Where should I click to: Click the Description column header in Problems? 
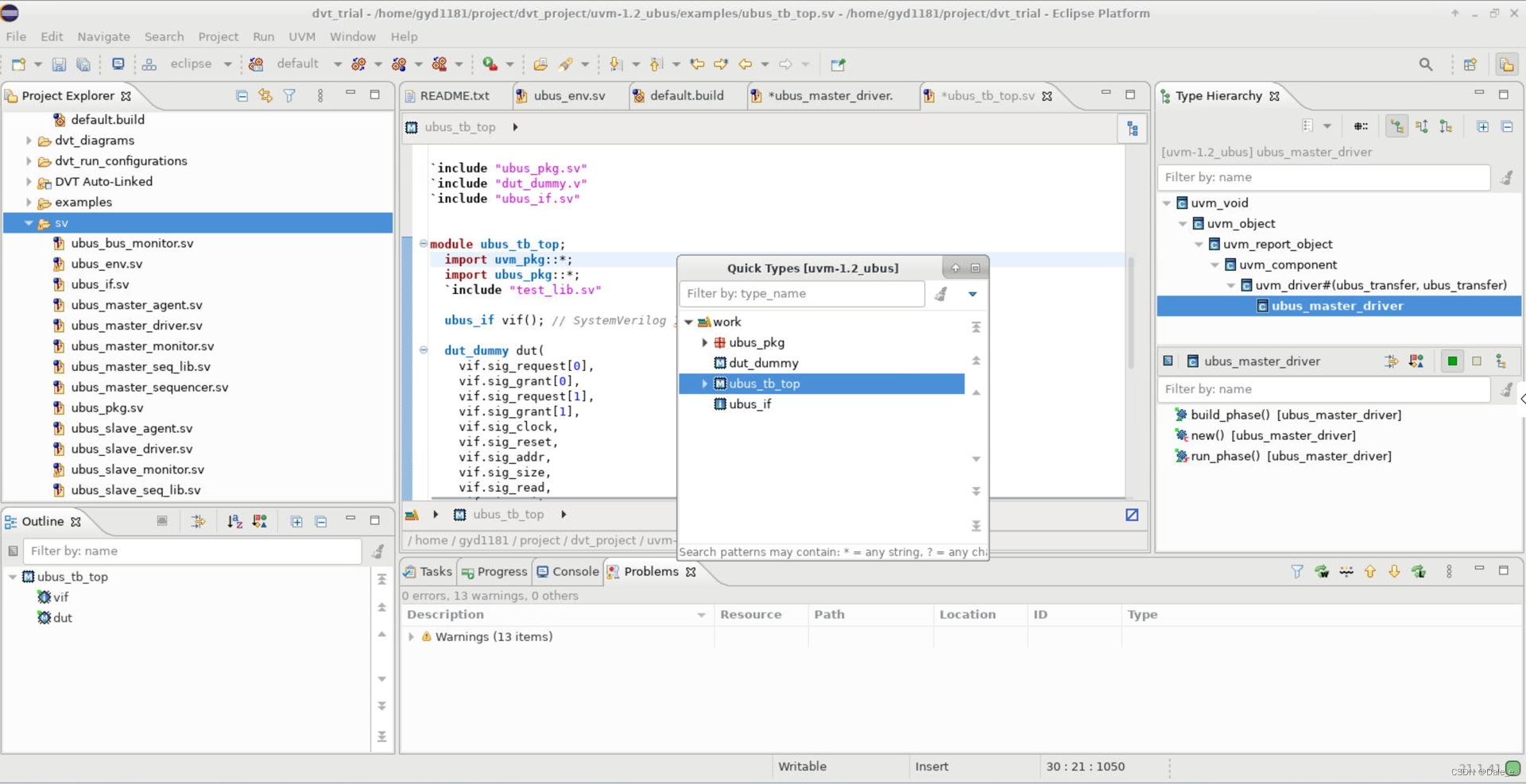556,615
